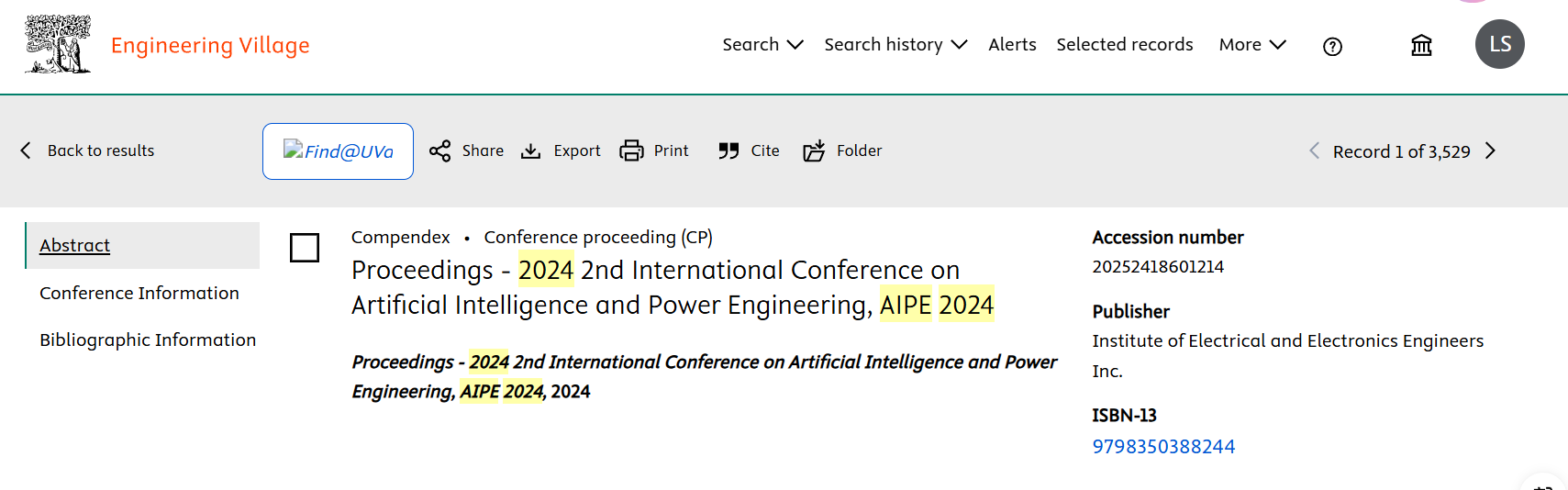This screenshot has width=1568, height=490.
Task: Click the Find@UVa button
Action: pyautogui.click(x=338, y=151)
